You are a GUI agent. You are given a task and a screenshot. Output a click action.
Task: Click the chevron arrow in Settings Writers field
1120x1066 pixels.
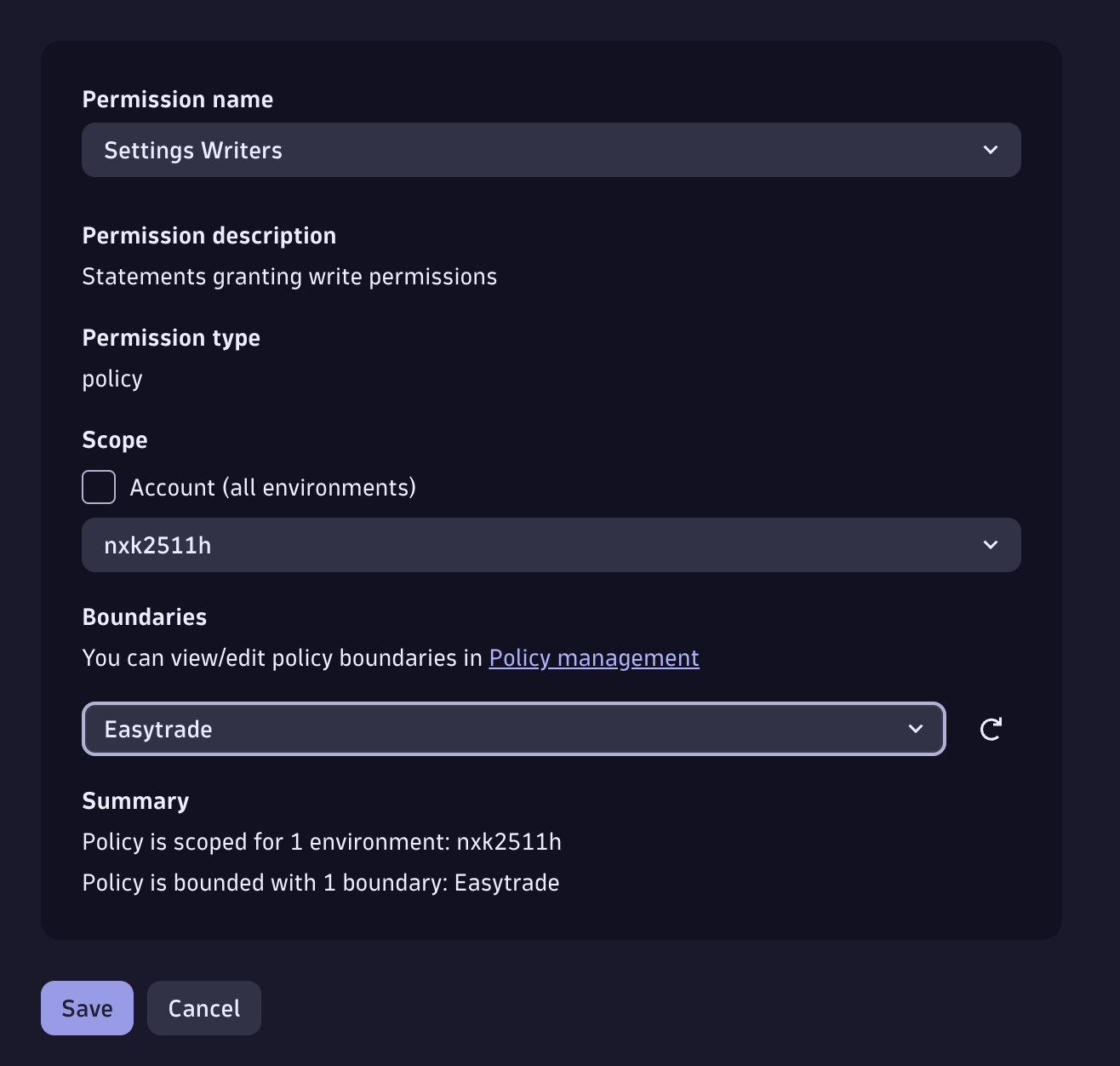pyautogui.click(x=991, y=150)
